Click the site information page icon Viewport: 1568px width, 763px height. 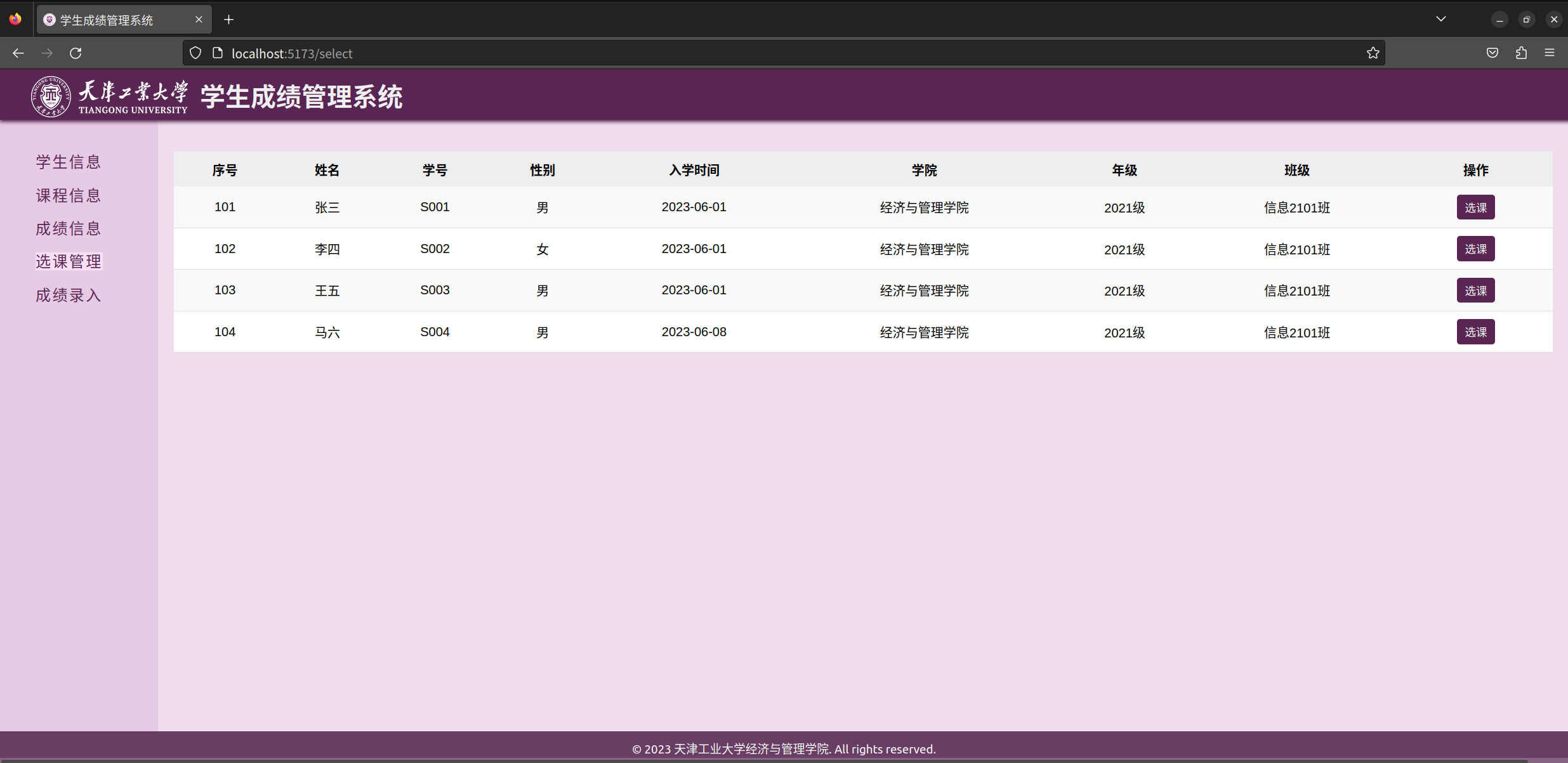click(218, 53)
